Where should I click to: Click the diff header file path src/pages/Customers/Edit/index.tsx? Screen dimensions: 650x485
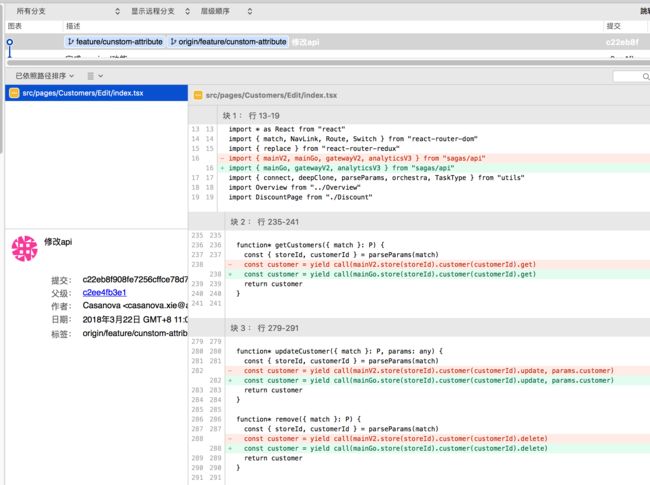tap(271, 95)
